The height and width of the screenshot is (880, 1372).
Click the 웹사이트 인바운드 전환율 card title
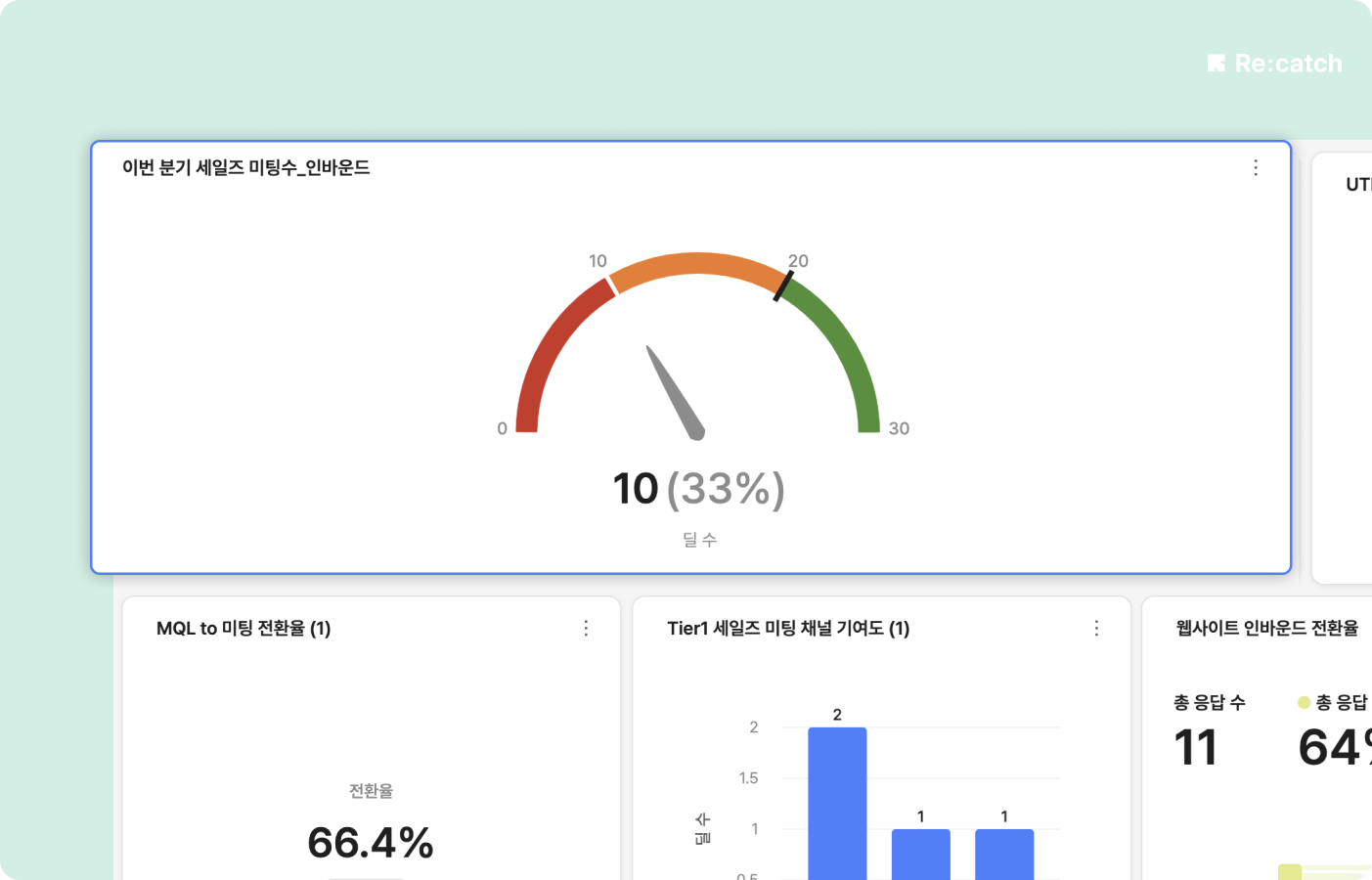click(x=1266, y=629)
